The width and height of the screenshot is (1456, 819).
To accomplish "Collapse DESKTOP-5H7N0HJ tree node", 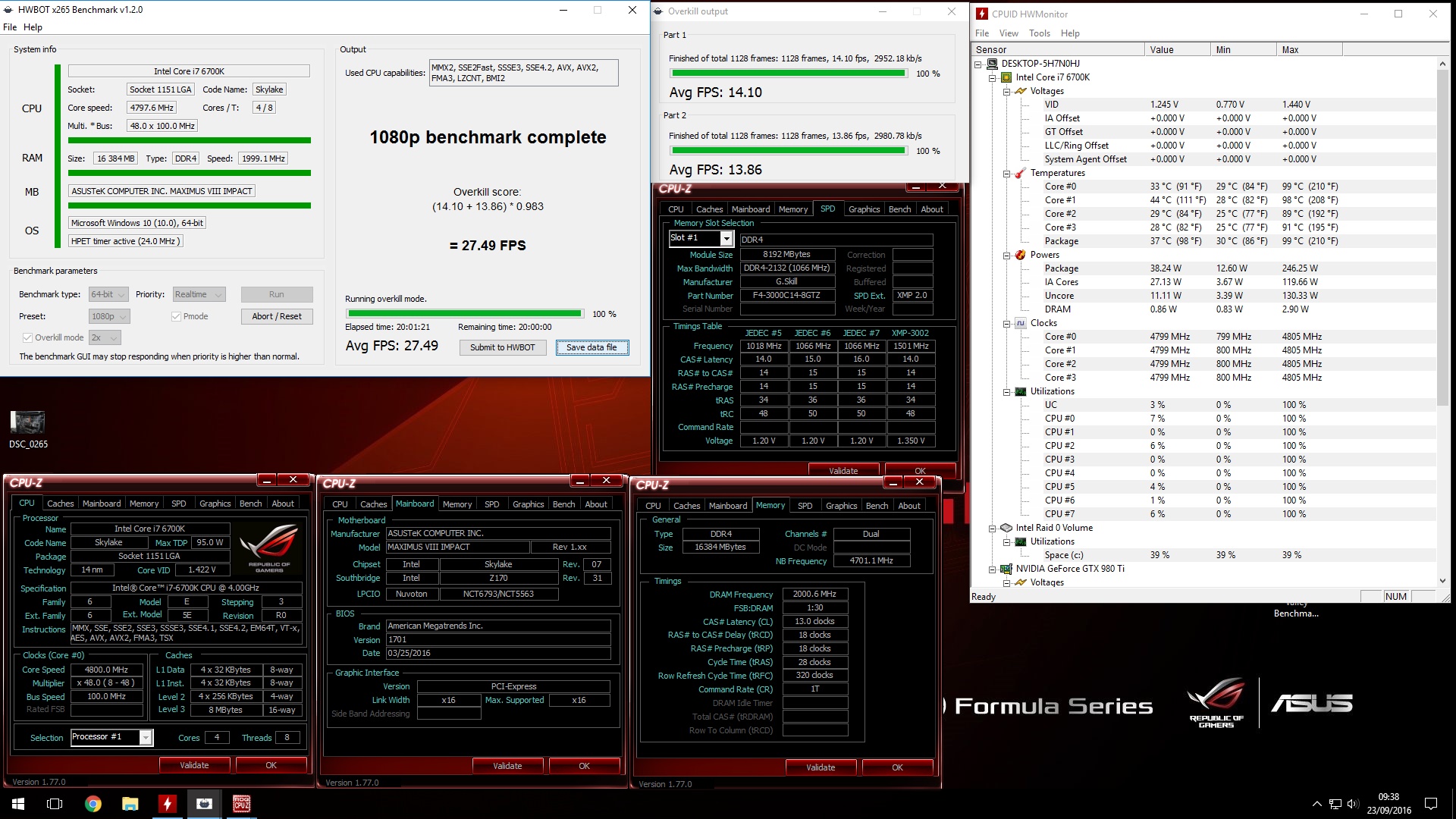I will tap(978, 64).
